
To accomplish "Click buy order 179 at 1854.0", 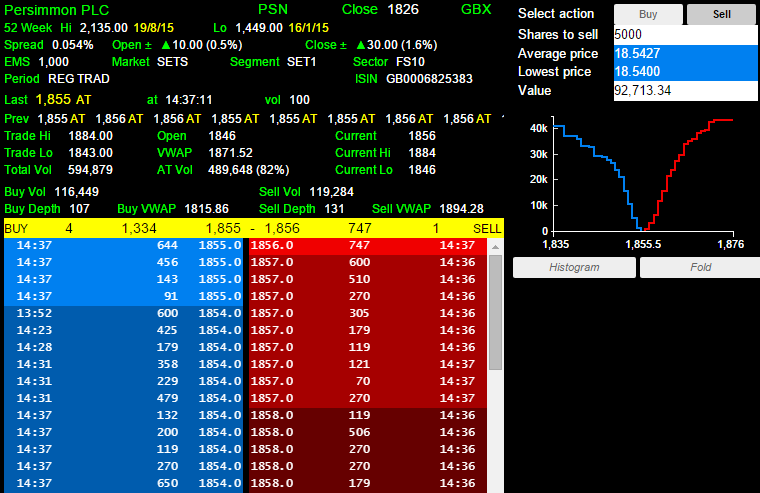I will pyautogui.click(x=124, y=347).
